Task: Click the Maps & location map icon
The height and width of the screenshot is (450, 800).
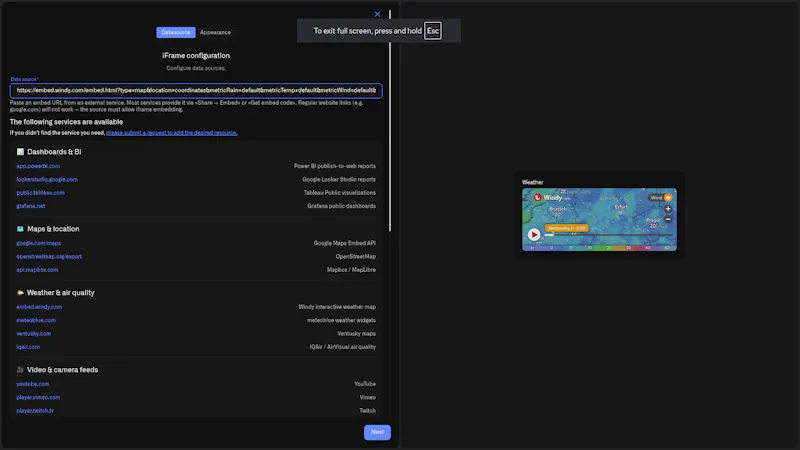Action: point(20,229)
